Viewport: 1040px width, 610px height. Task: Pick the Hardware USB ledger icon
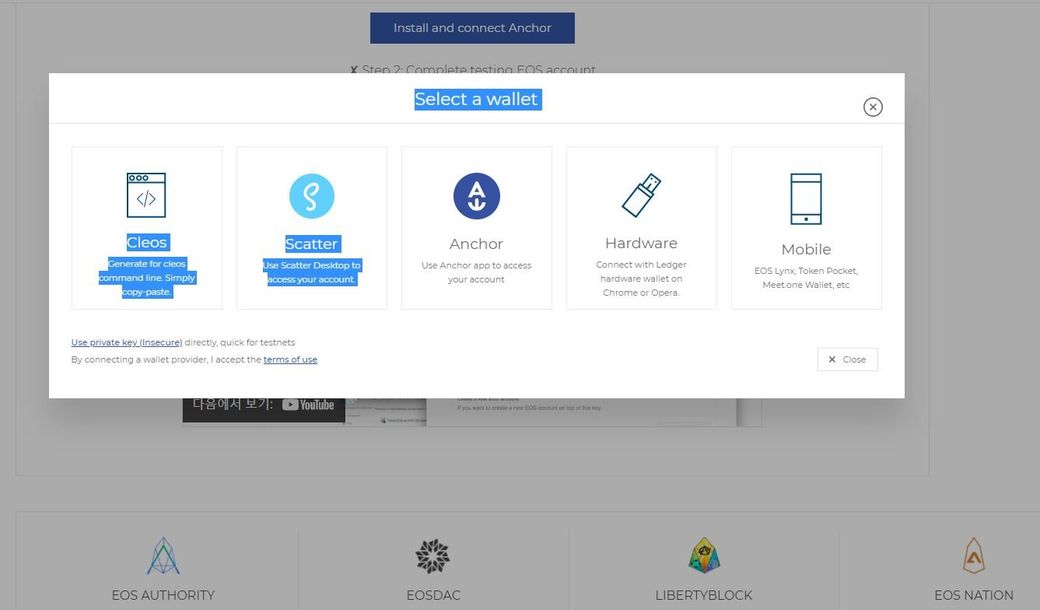tap(641, 195)
